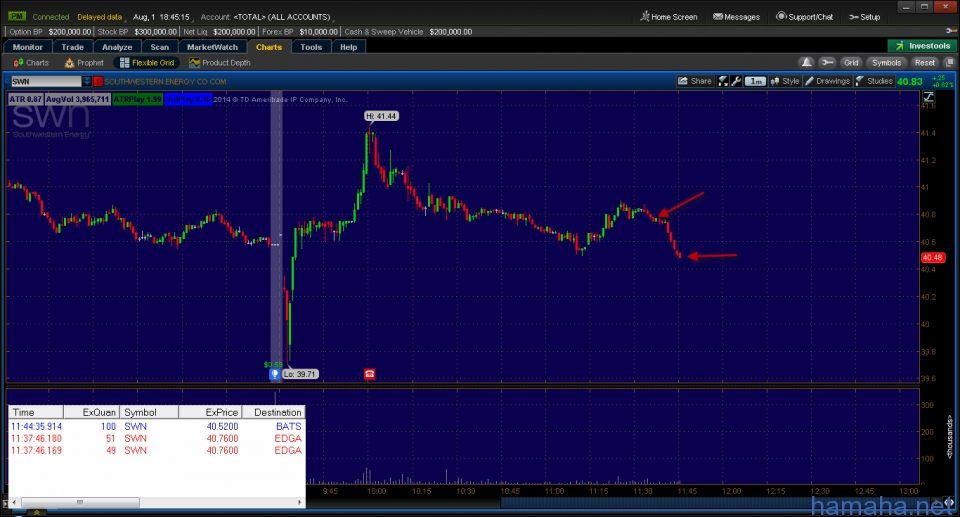Switch to the Analyze tab
The height and width of the screenshot is (517, 960).
coord(117,47)
